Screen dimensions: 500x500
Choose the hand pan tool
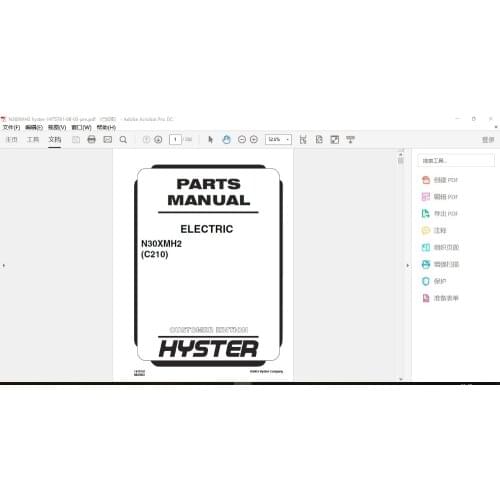pos(226,139)
